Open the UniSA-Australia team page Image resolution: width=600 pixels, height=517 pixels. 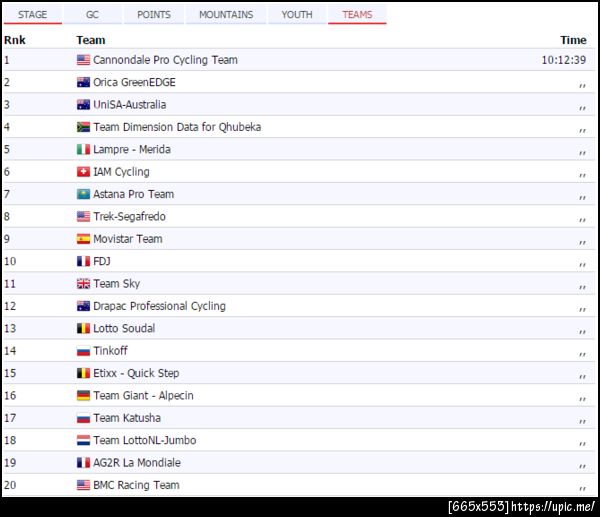(x=130, y=104)
